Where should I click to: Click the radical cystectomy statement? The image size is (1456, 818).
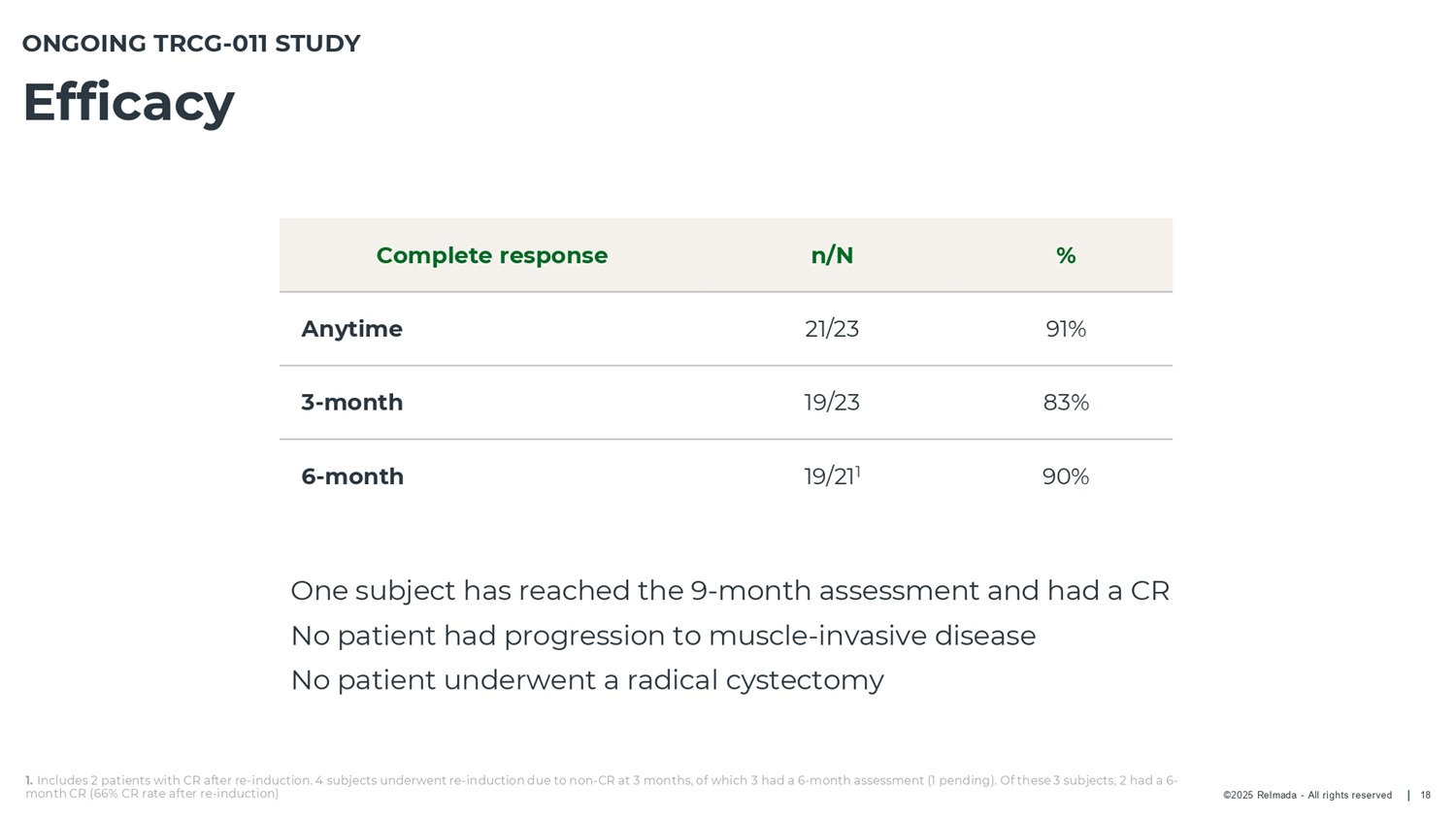pyautogui.click(x=586, y=680)
